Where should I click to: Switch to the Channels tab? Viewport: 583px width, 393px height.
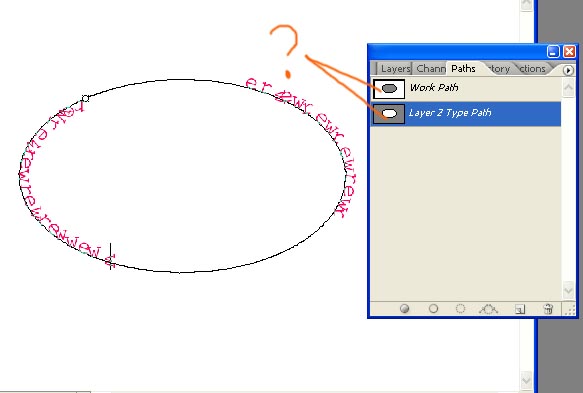[x=431, y=69]
